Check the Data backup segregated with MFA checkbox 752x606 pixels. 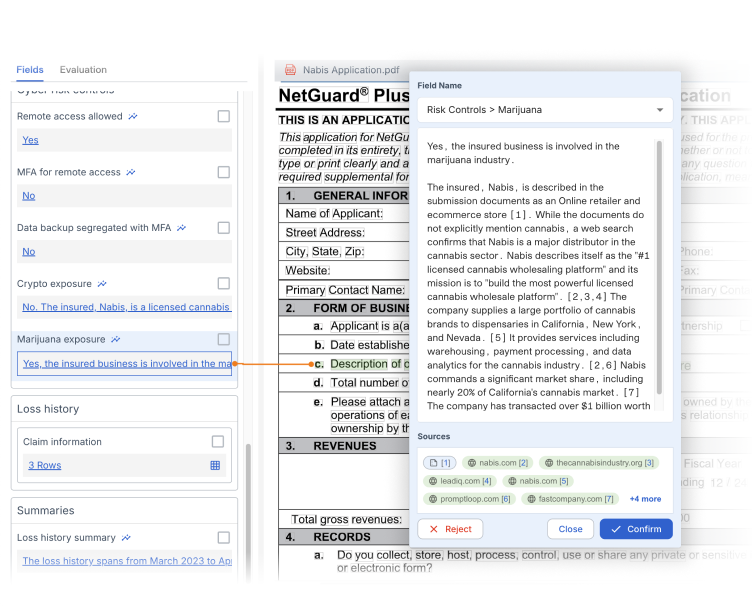pos(223,228)
